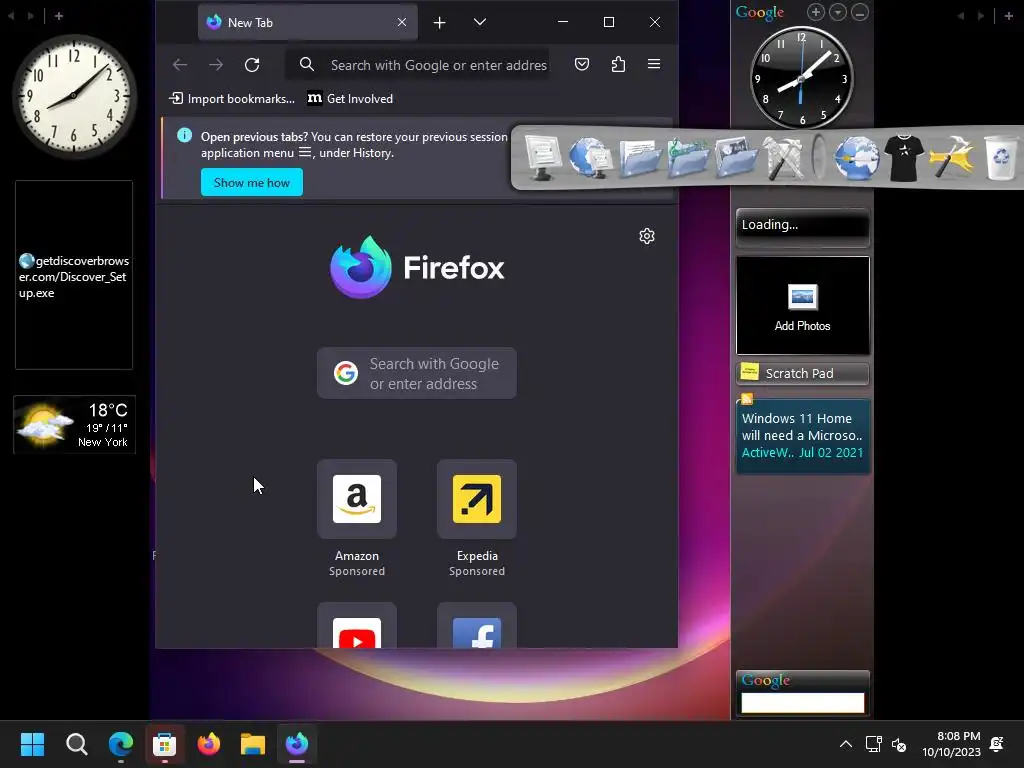Screen dimensions: 1024x768
Task: Open File Explorer from taskbar
Action: point(253,744)
